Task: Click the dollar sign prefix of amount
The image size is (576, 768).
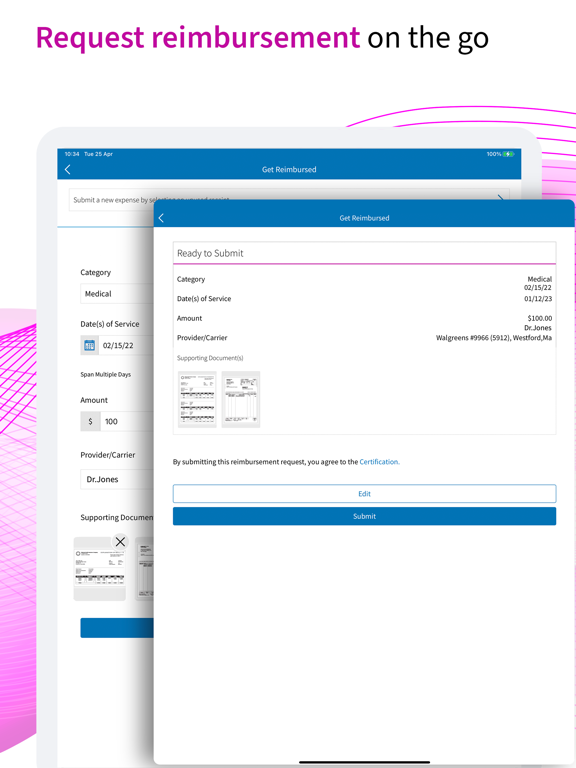Action: 90,421
